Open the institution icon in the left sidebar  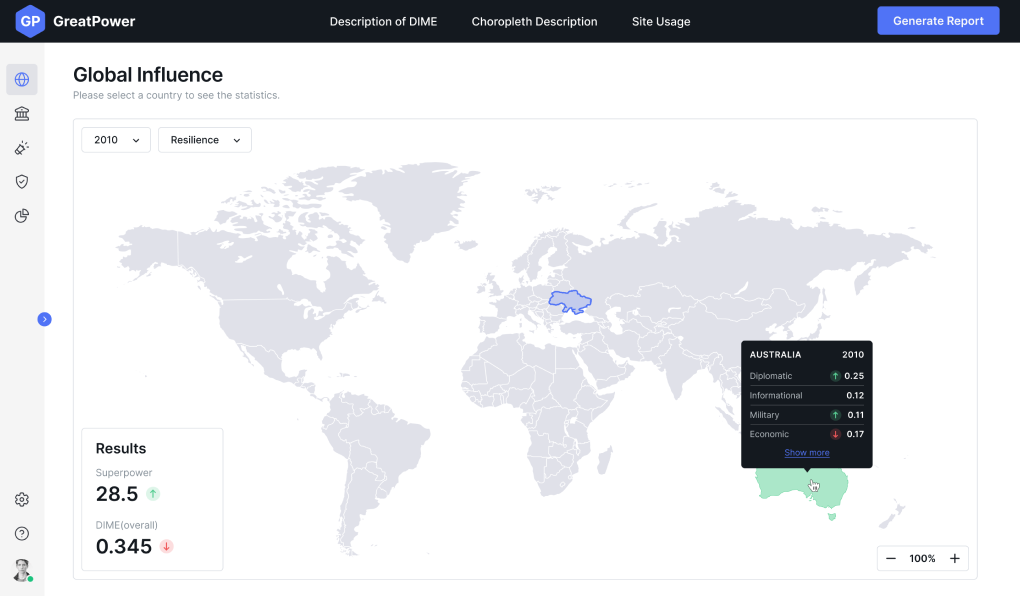tap(21, 113)
